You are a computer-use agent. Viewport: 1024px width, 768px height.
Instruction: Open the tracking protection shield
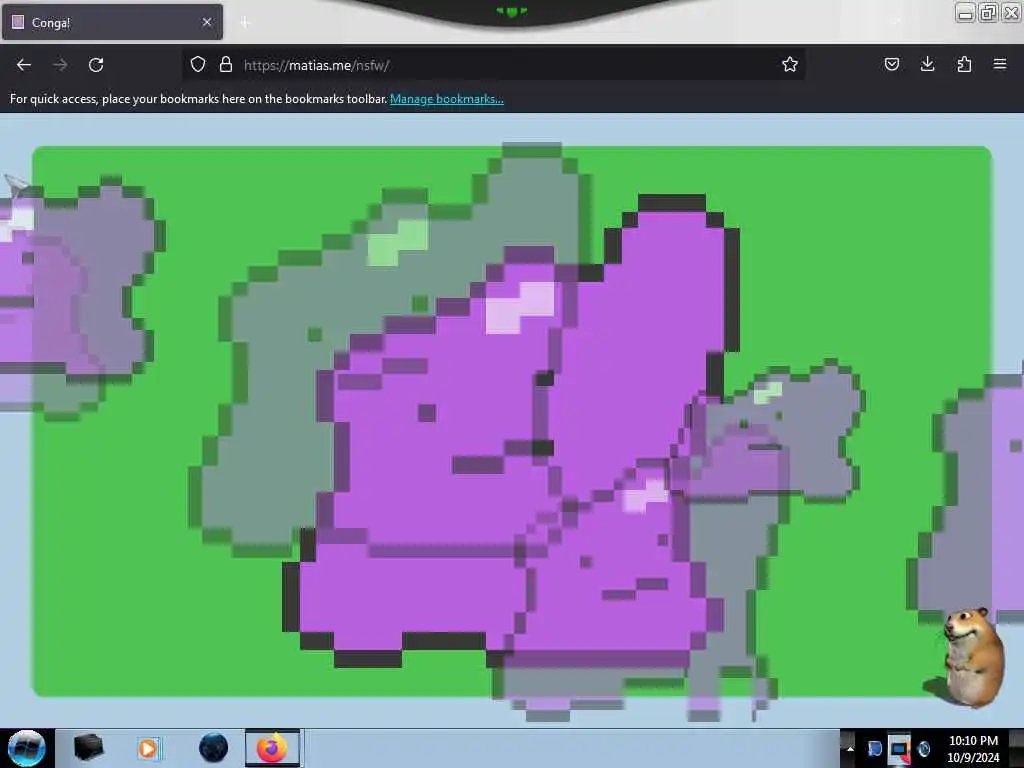(x=198, y=64)
